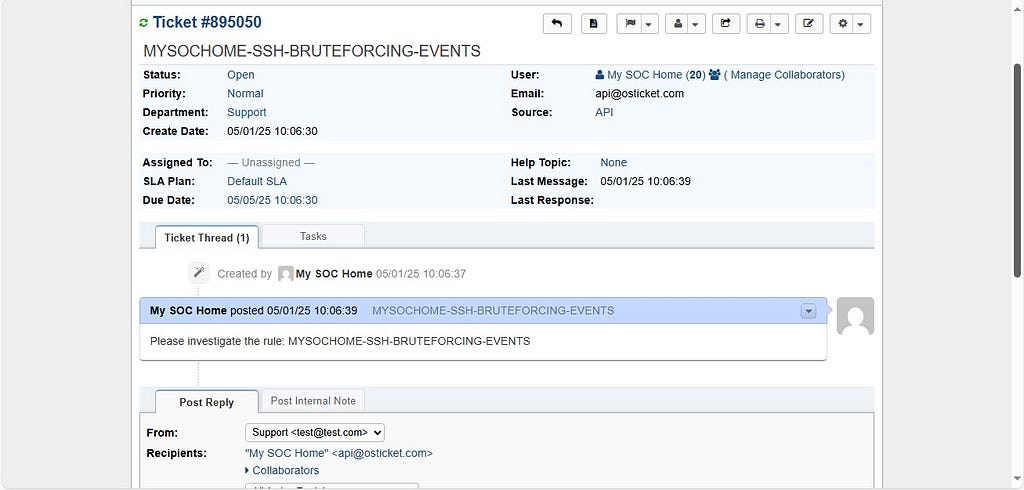
Task: Click the Unassigned assignee value
Action: (271, 163)
